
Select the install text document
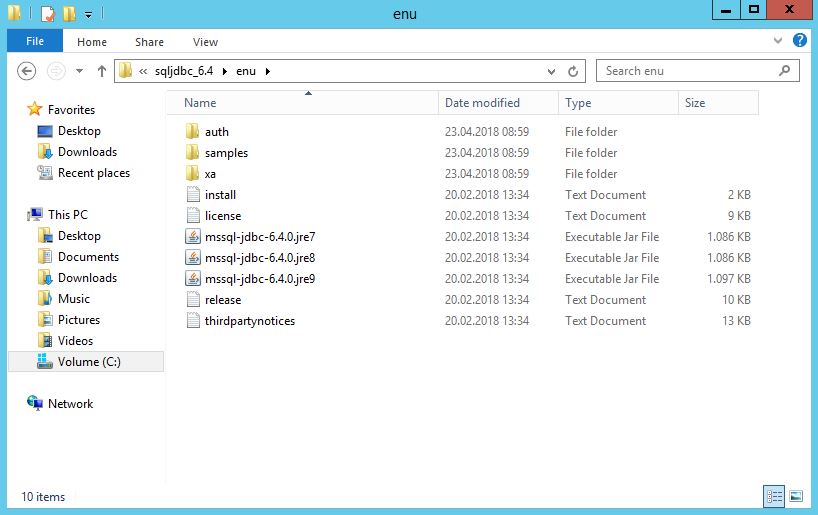(x=220, y=195)
